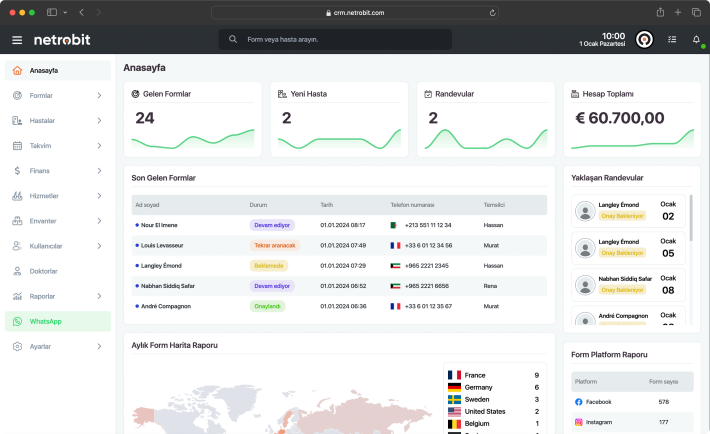Click the Safari share icon
The width and height of the screenshot is (710, 434).
click(x=660, y=12)
